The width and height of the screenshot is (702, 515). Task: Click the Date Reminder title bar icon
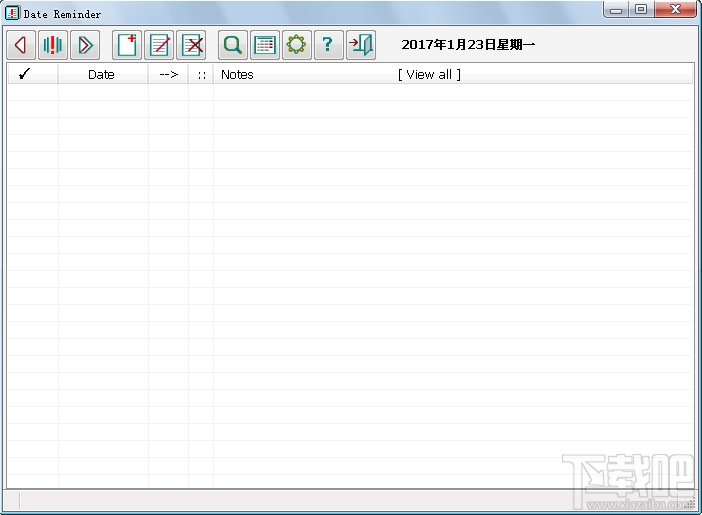(x=12, y=13)
